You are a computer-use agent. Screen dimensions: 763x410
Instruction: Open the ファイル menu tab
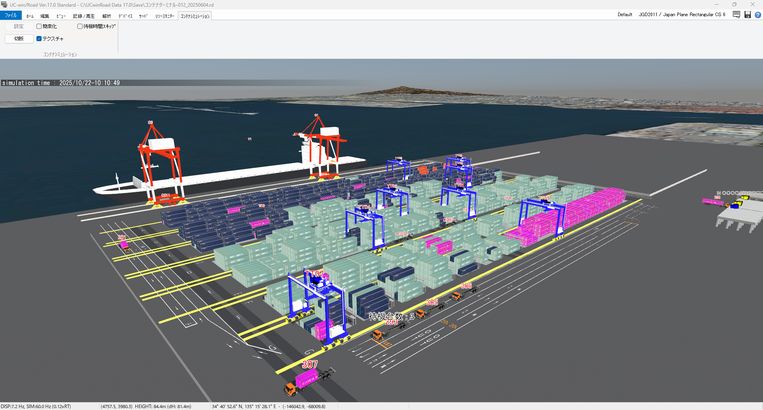tap(11, 16)
